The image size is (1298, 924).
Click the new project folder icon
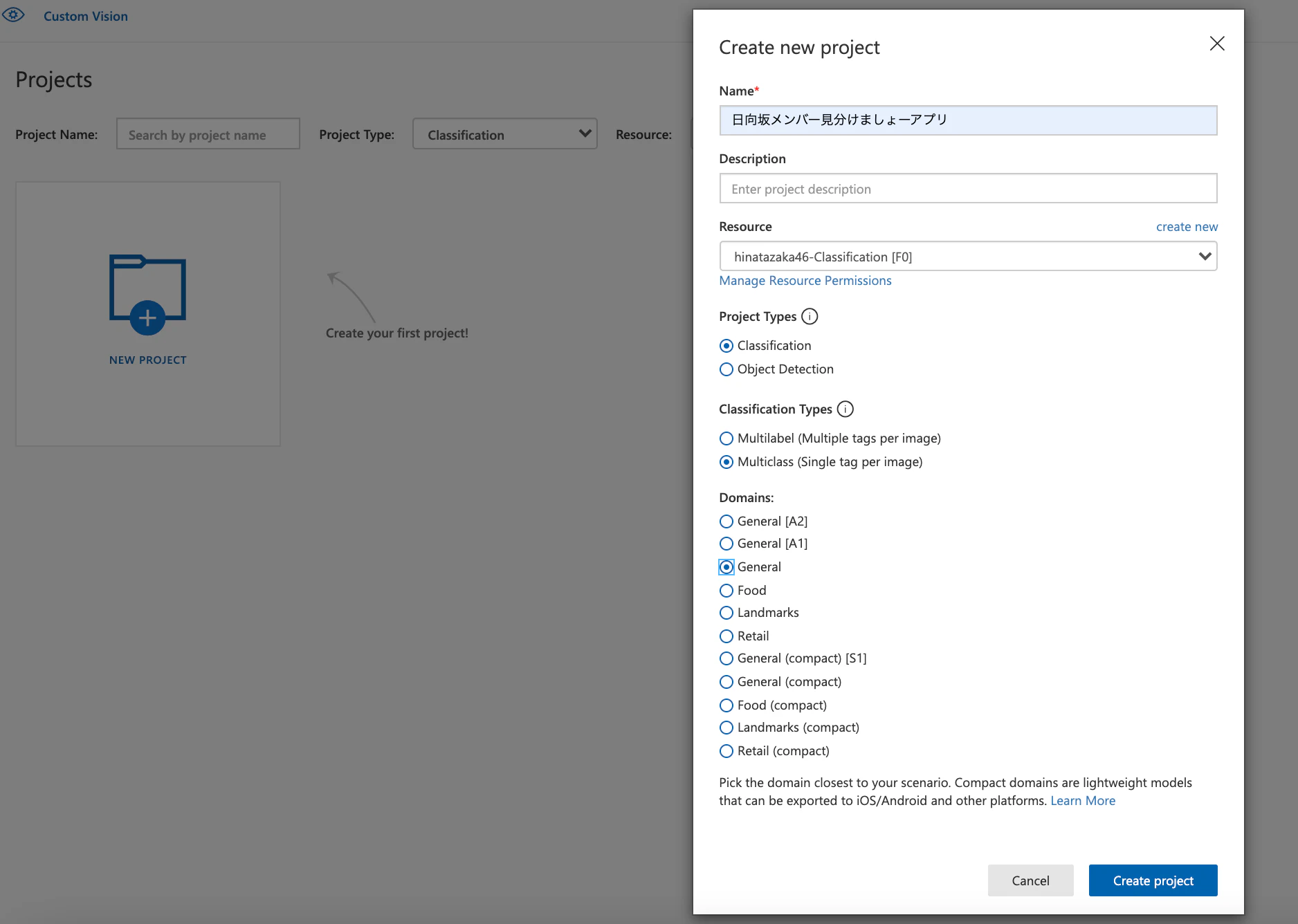pyautogui.click(x=147, y=295)
